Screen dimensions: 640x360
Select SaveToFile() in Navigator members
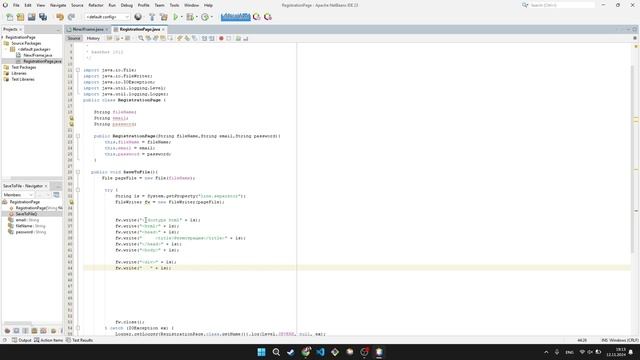(x=26, y=214)
